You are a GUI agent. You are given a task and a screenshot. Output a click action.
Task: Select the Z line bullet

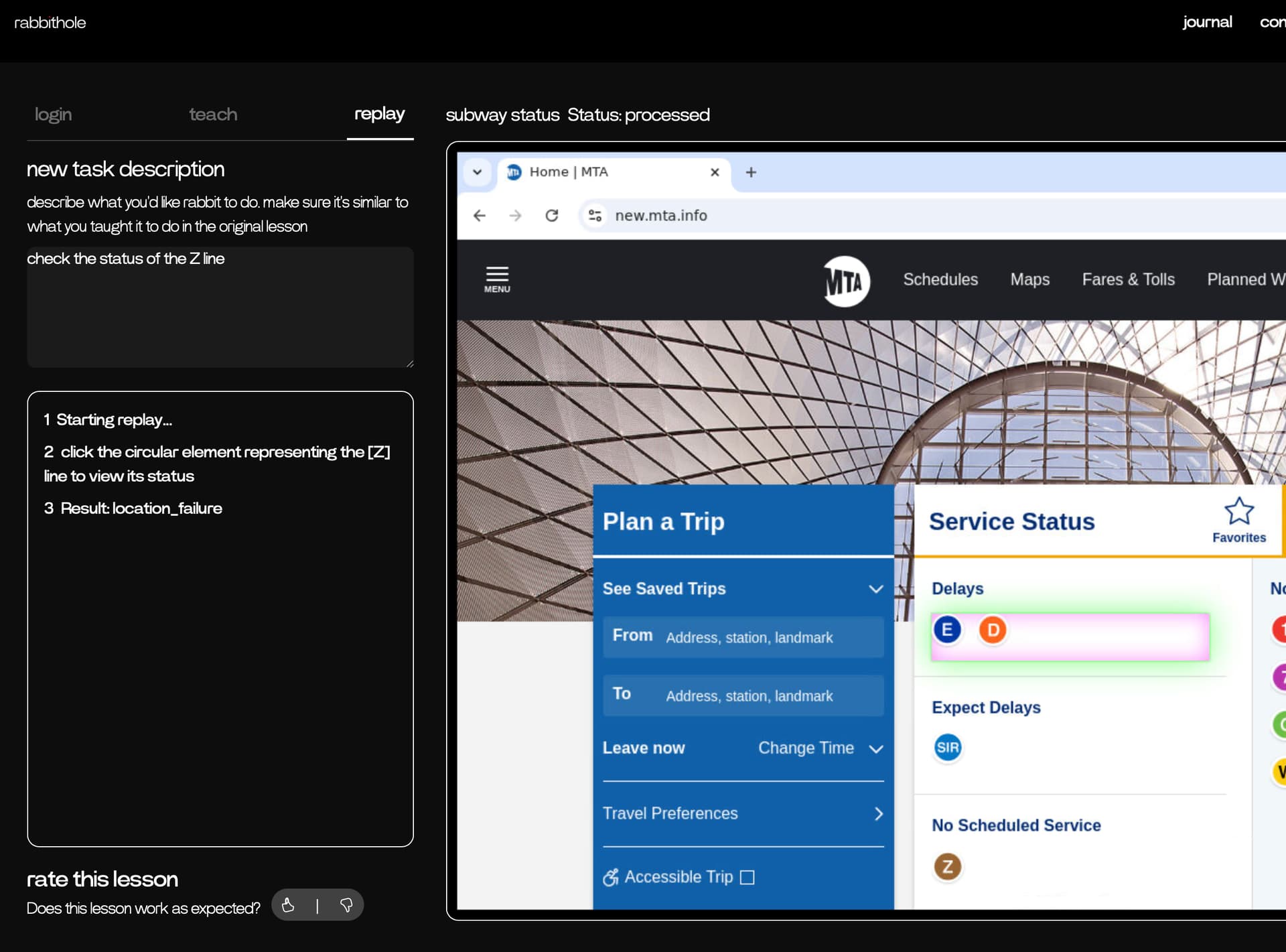point(947,867)
